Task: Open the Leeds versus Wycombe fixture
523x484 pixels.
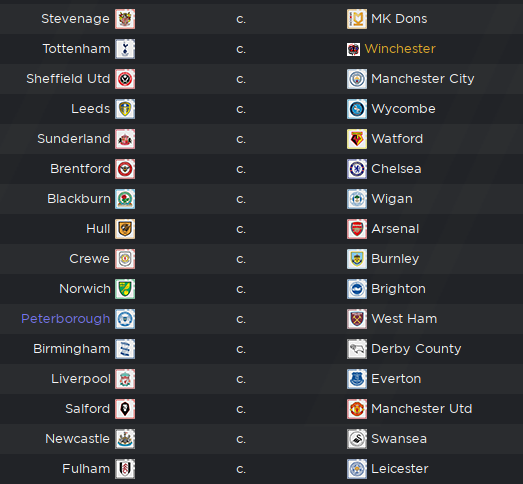Action: (262, 109)
